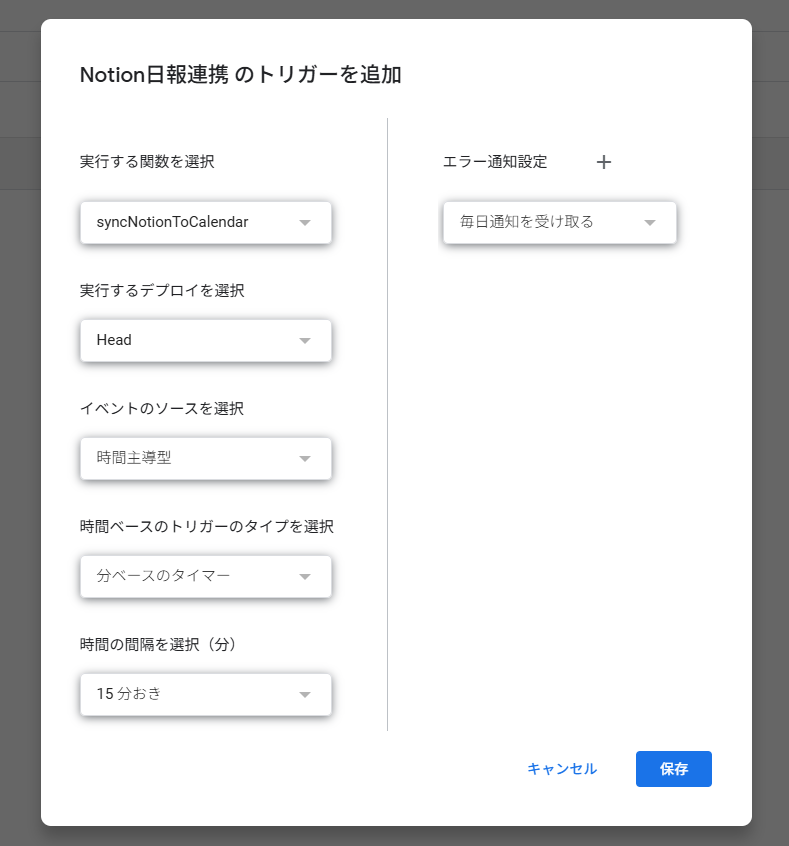Open the 時間主導型 event source dropdown
Screen dimensions: 789x846
tap(206, 459)
